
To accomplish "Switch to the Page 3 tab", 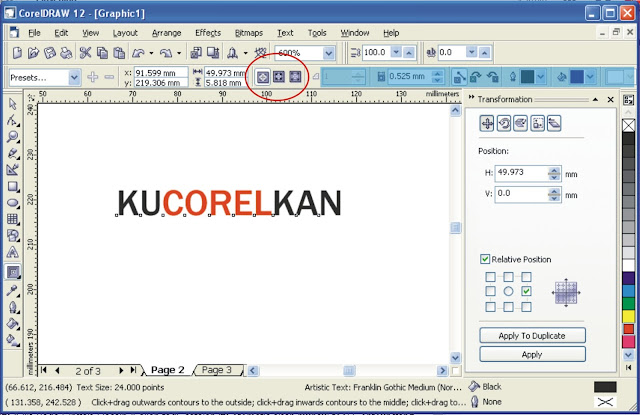I will (217, 370).
